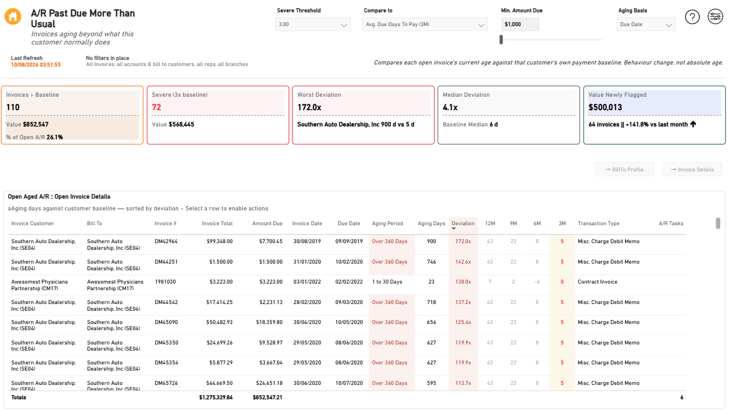Click the orange home icon
This screenshot has height=411, width=731.
point(13,17)
